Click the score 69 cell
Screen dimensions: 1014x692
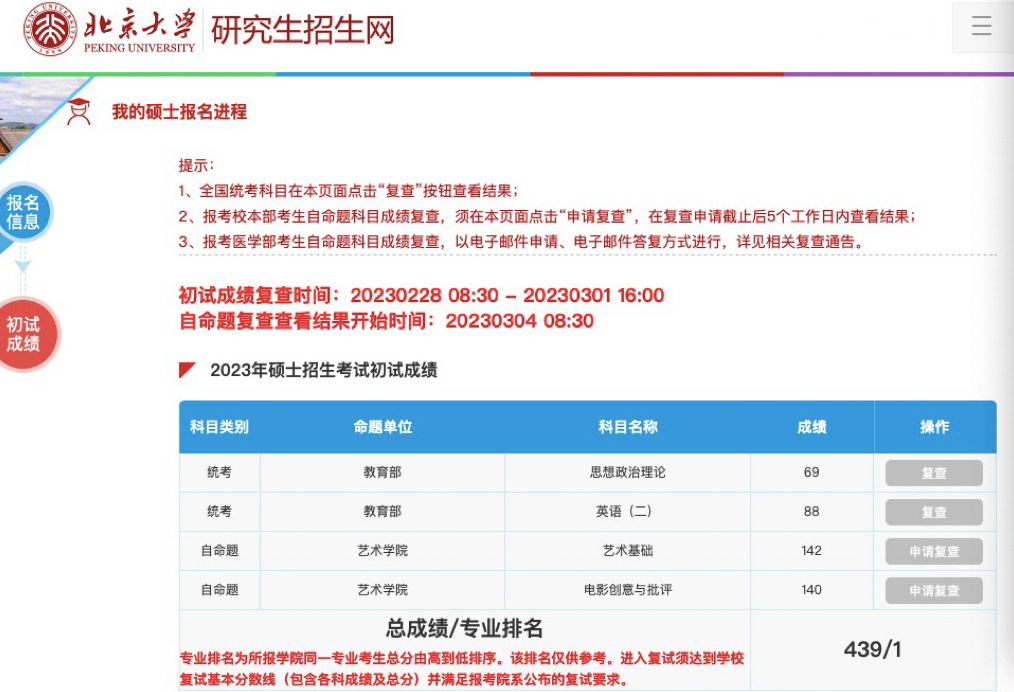812,472
